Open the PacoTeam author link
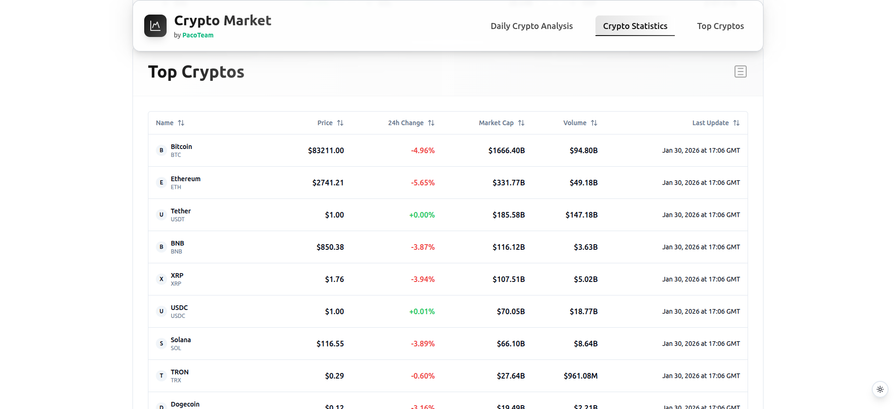The height and width of the screenshot is (409, 896). click(x=198, y=35)
